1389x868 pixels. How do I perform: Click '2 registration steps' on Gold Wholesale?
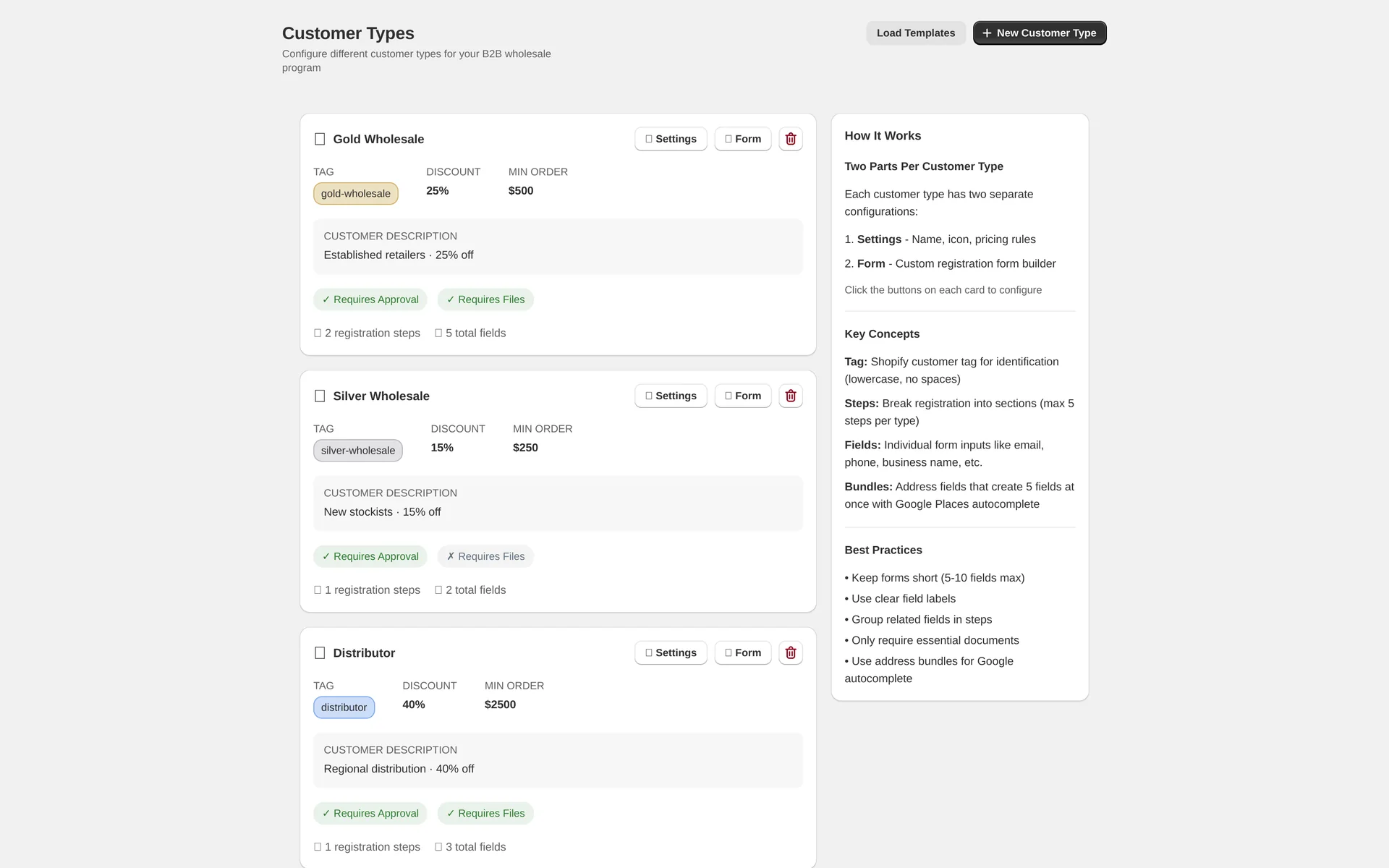(367, 333)
